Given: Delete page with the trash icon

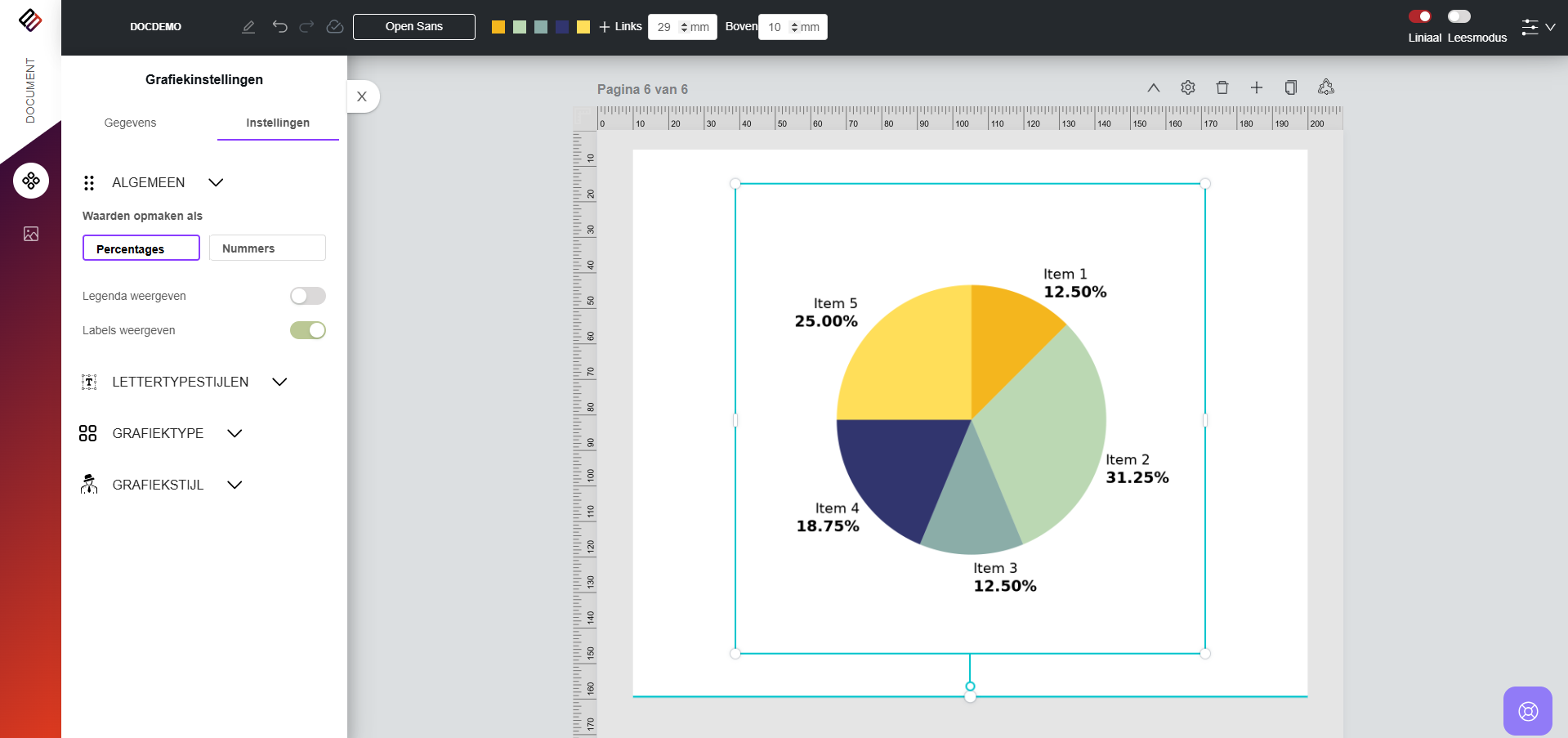Looking at the screenshot, I should [1222, 87].
